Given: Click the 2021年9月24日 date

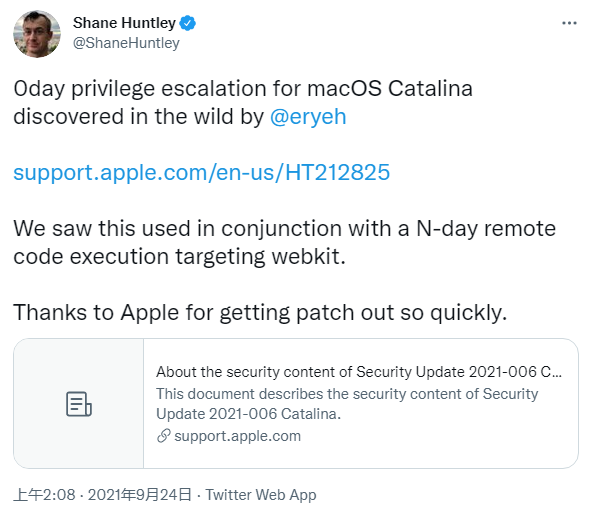Looking at the screenshot, I should click(140, 495).
